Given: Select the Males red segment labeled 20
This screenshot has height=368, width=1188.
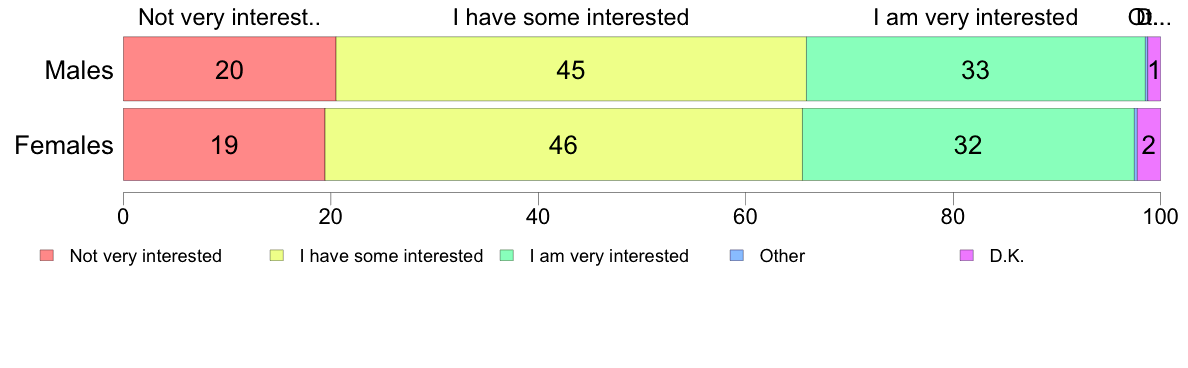Looking at the screenshot, I should point(230,71).
